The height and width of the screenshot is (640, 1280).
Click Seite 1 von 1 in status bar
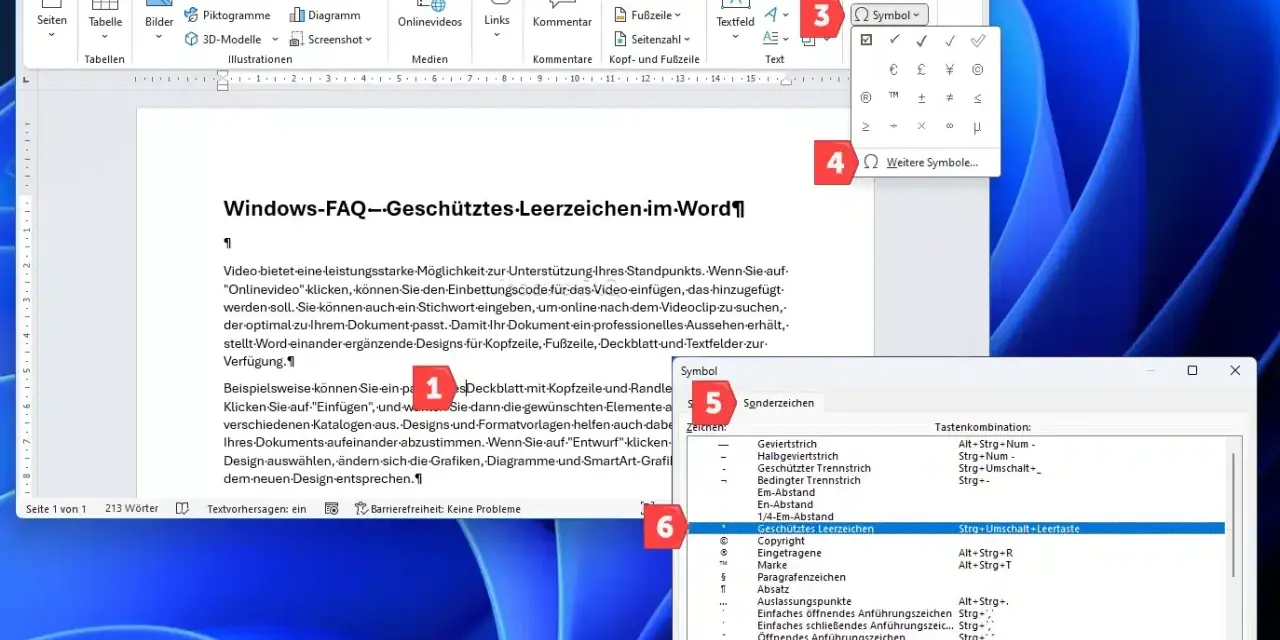[x=56, y=509]
